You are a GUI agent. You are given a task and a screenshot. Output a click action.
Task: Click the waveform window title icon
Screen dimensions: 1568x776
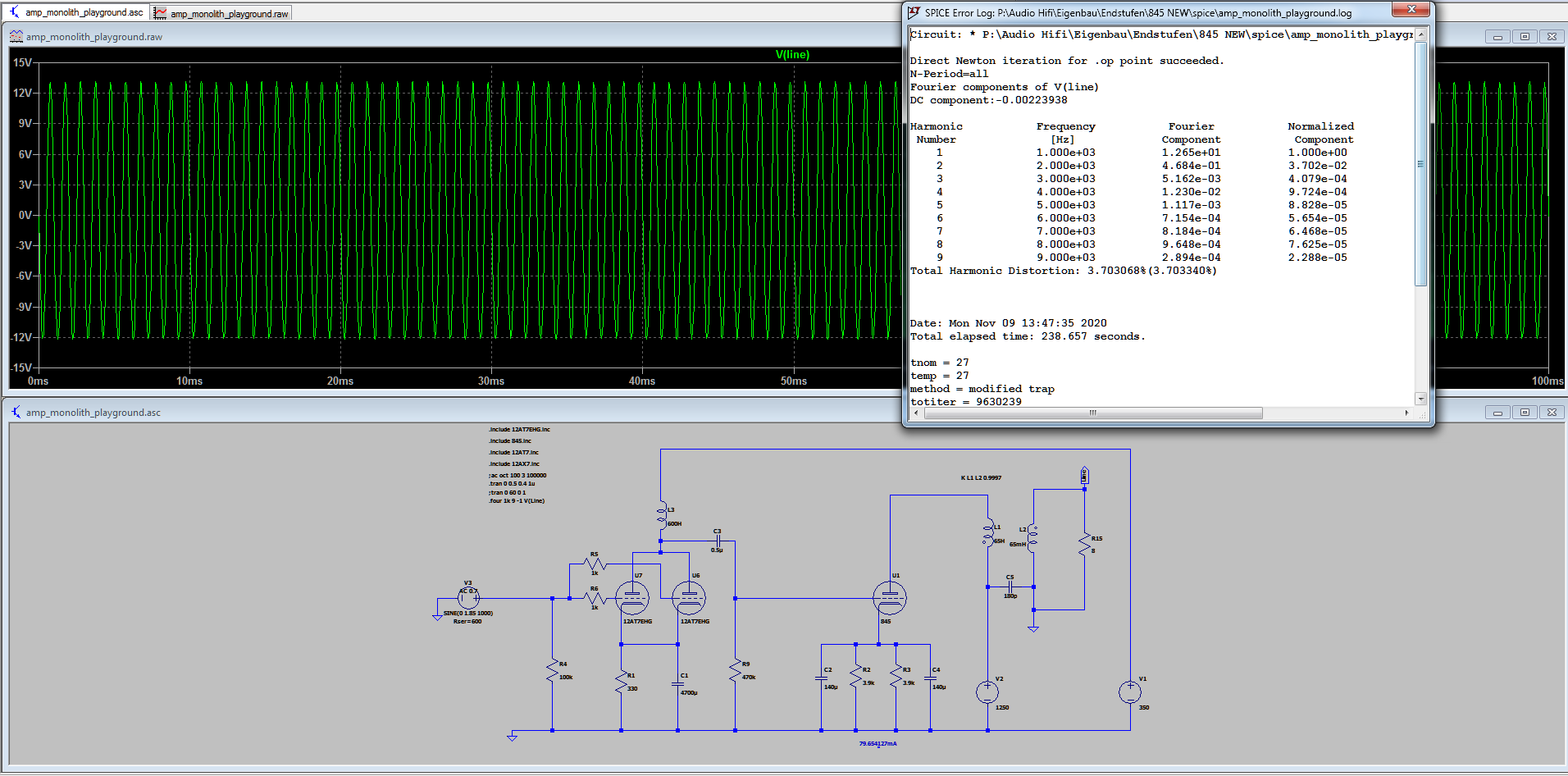coord(16,37)
